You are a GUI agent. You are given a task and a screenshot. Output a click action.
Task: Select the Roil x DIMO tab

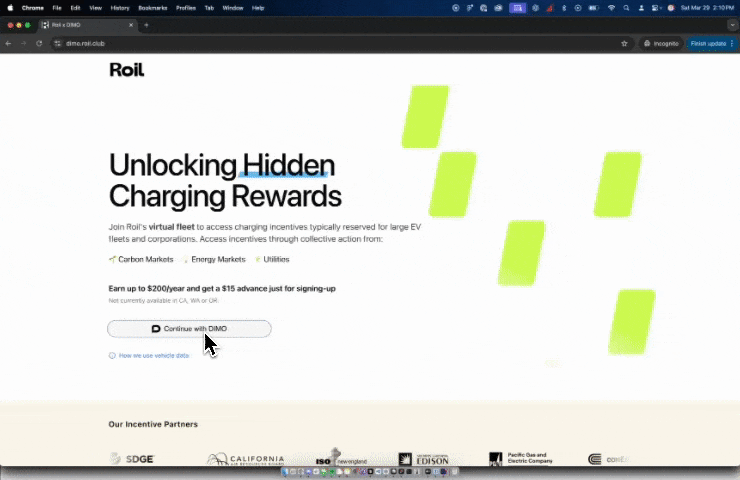click(88, 25)
